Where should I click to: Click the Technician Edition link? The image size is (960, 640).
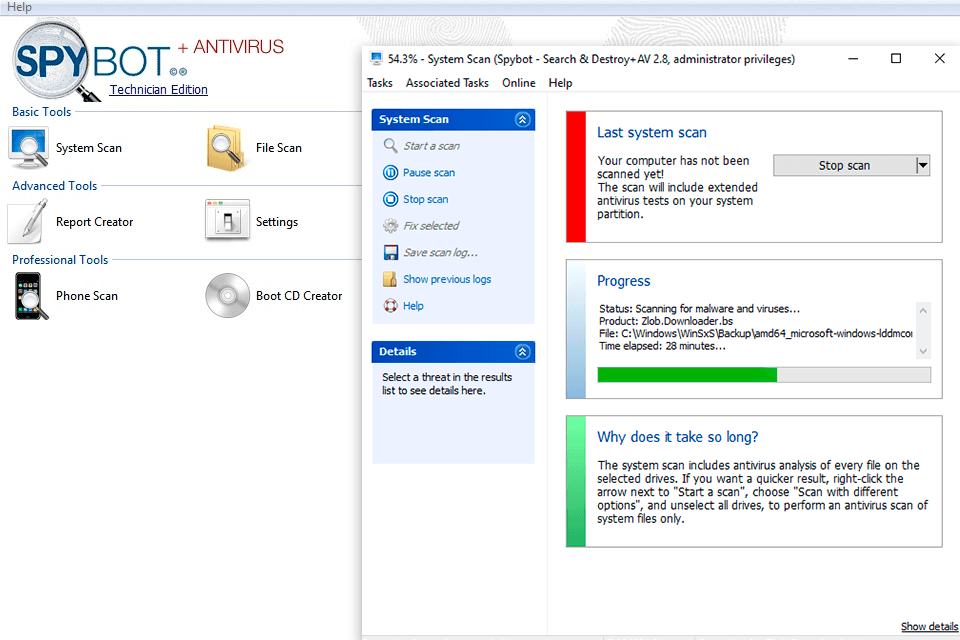159,89
